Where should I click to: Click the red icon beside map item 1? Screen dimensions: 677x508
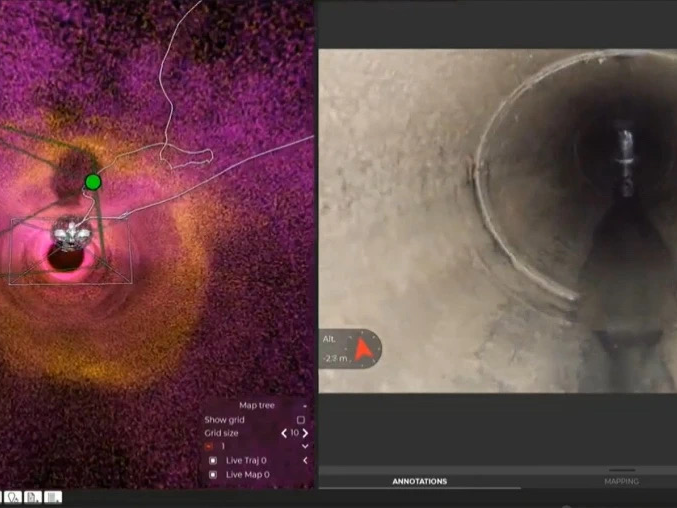coord(210,446)
